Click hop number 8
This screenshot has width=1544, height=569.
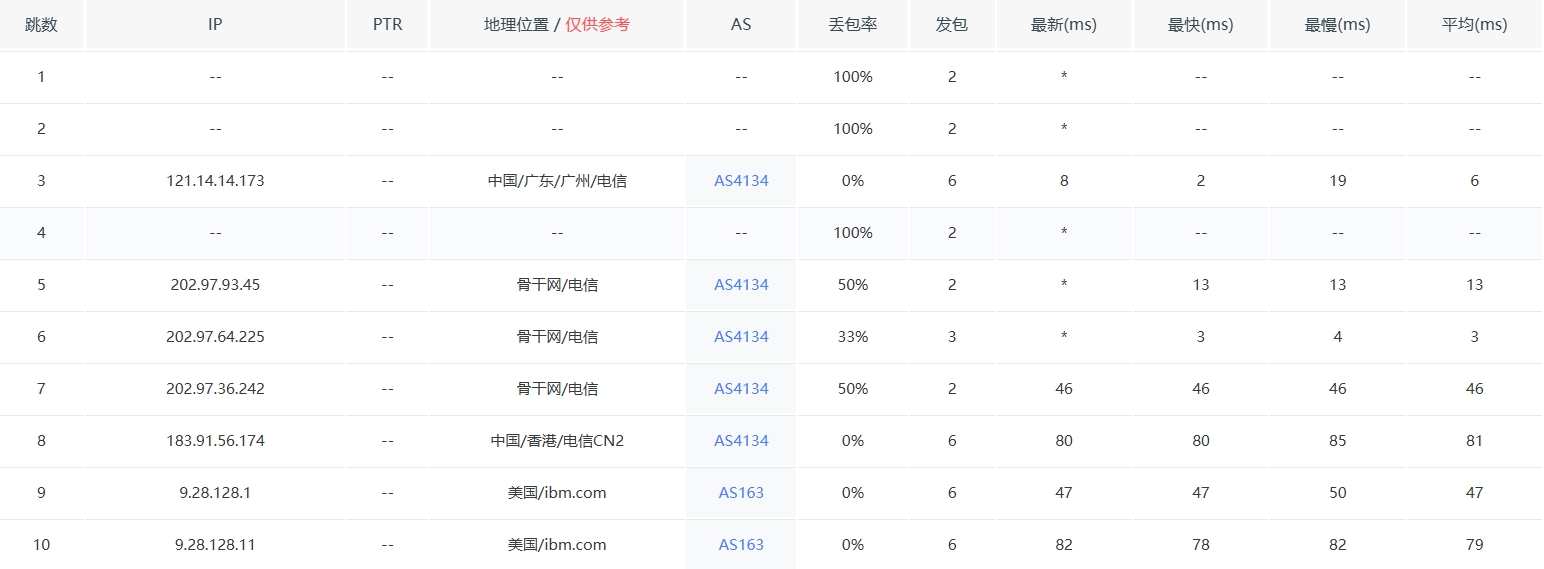(41, 441)
